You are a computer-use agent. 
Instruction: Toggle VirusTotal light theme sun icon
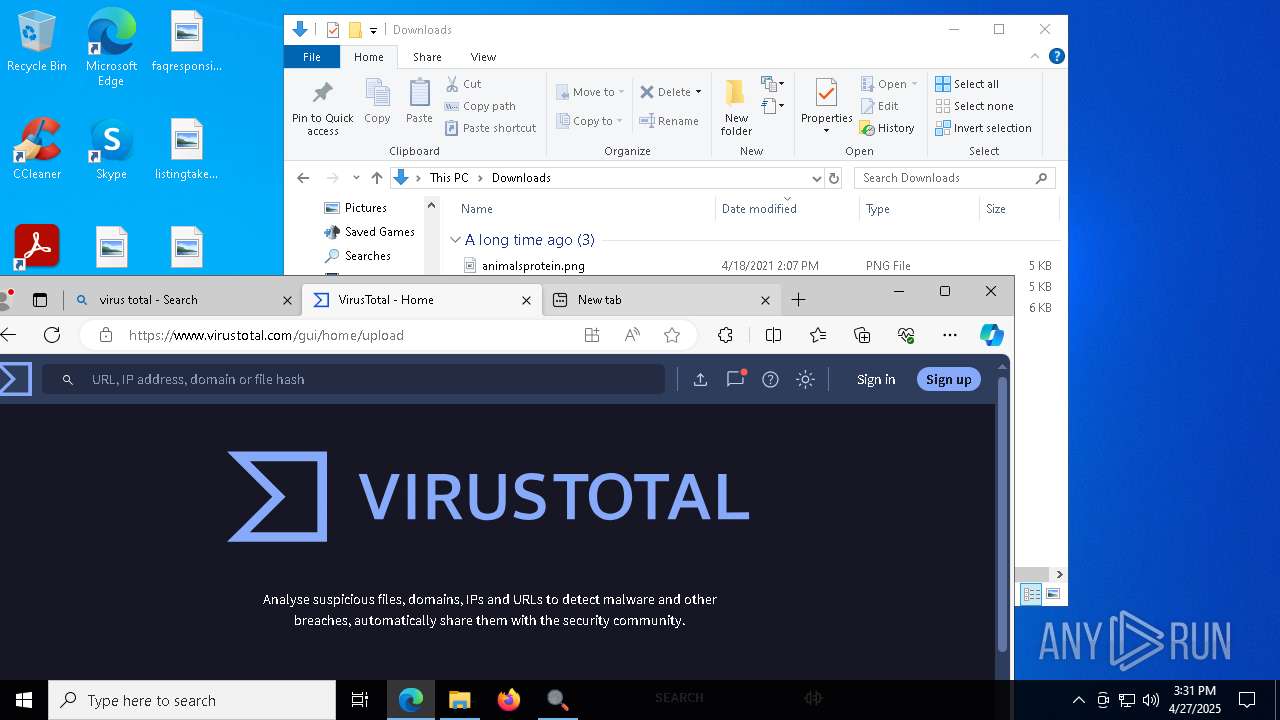pos(805,379)
